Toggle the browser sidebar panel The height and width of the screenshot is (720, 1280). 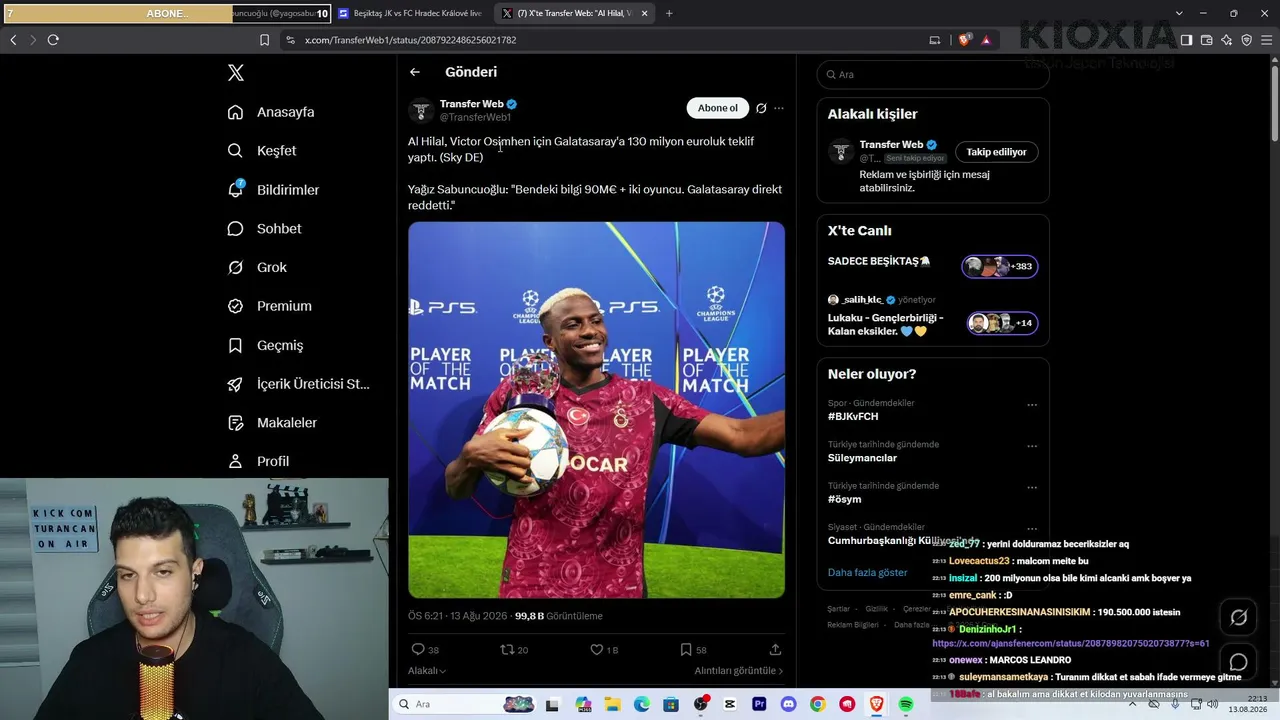1186,40
